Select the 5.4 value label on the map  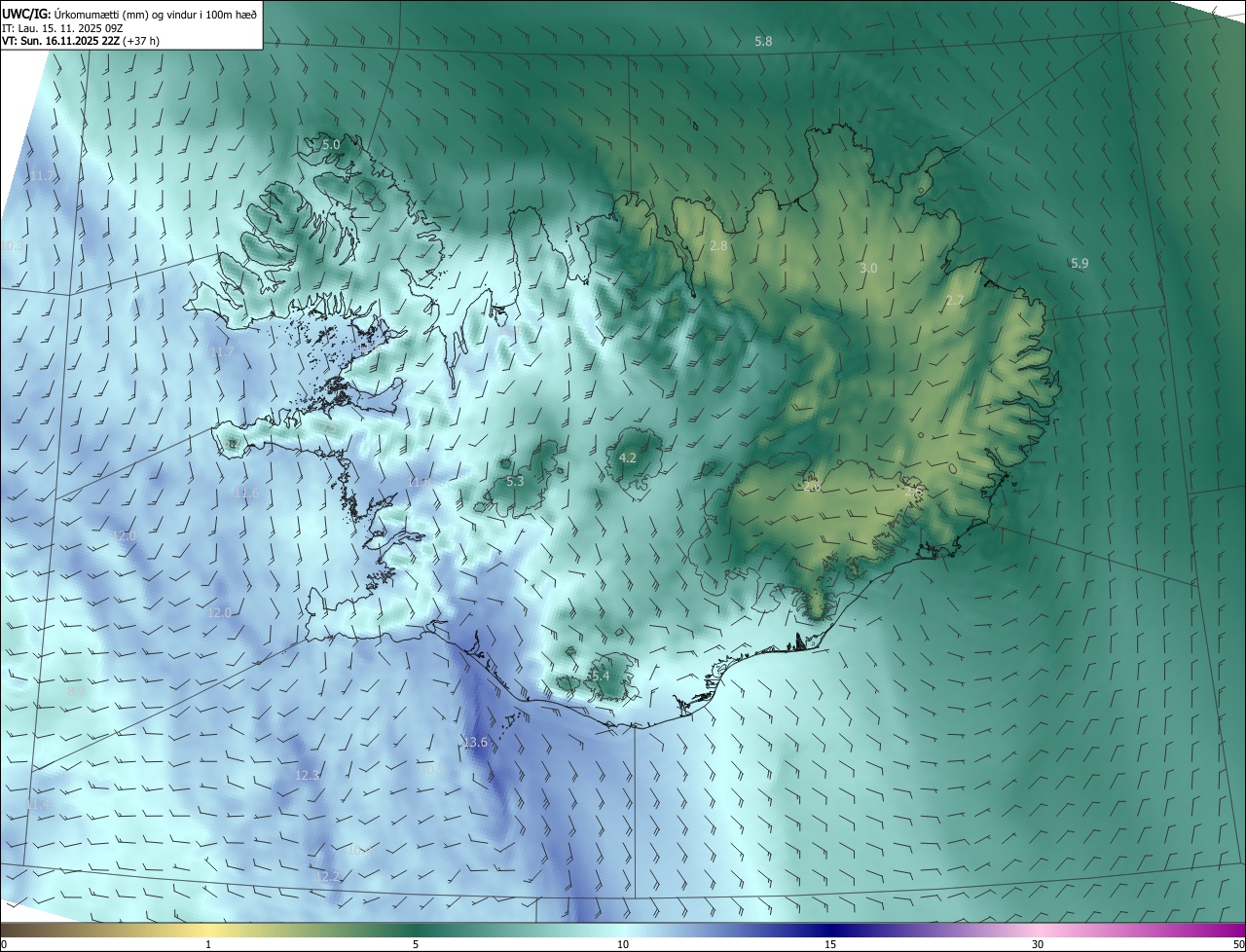coord(600,676)
